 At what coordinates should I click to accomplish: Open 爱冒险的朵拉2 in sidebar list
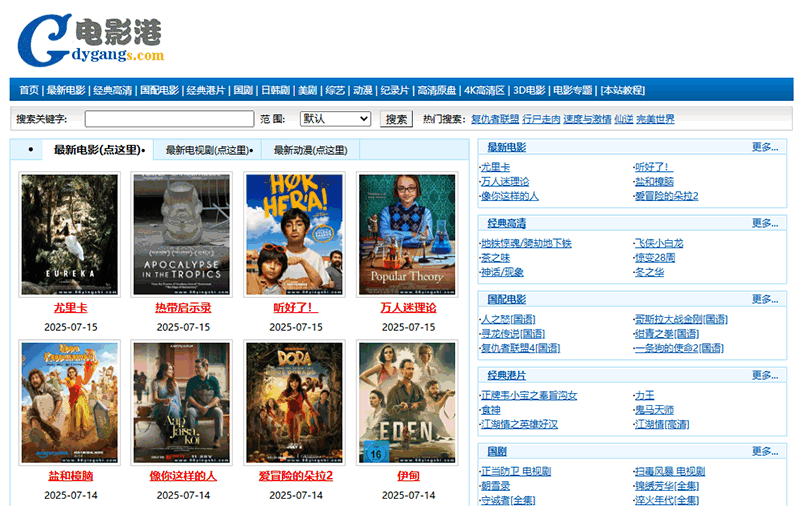(x=666, y=196)
